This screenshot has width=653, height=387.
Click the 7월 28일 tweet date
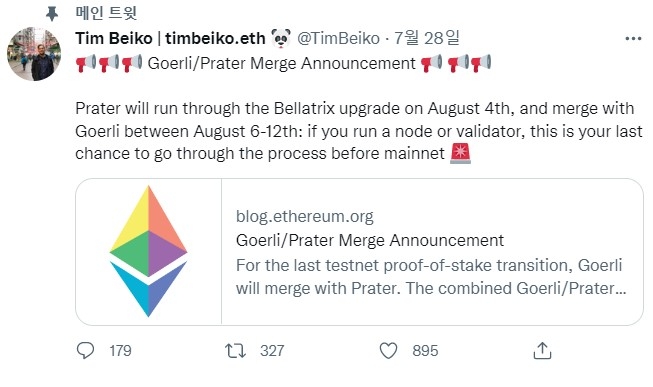click(426, 38)
